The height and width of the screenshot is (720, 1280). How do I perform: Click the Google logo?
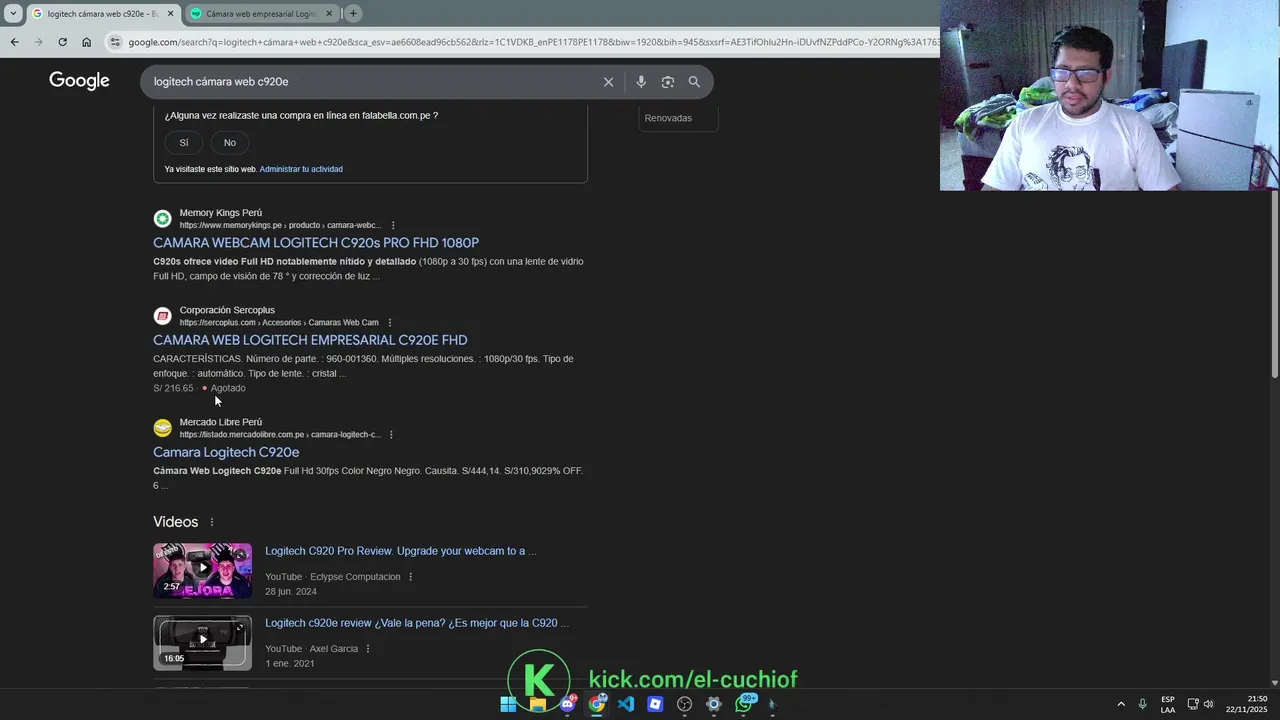pyautogui.click(x=79, y=81)
